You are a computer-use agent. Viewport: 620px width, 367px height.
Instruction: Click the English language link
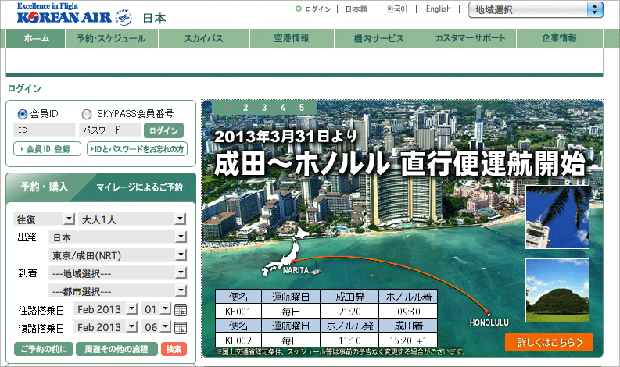point(438,9)
